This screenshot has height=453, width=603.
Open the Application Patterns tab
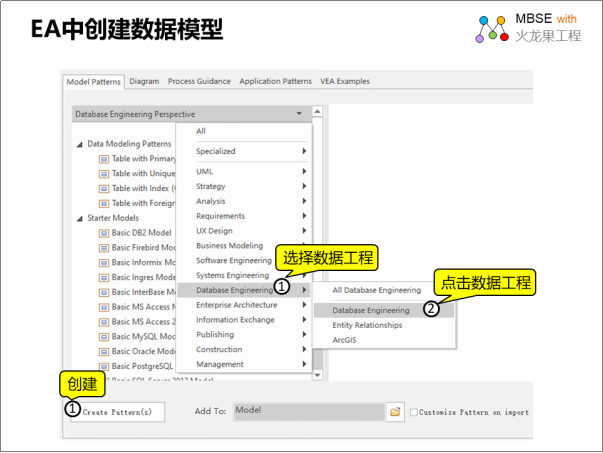pyautogui.click(x=275, y=81)
